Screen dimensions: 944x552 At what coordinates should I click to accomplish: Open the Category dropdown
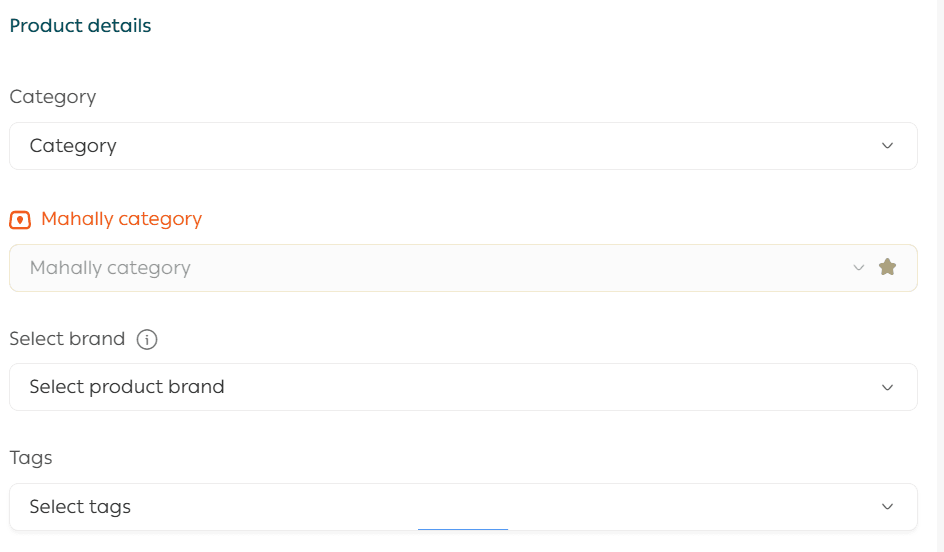click(462, 146)
